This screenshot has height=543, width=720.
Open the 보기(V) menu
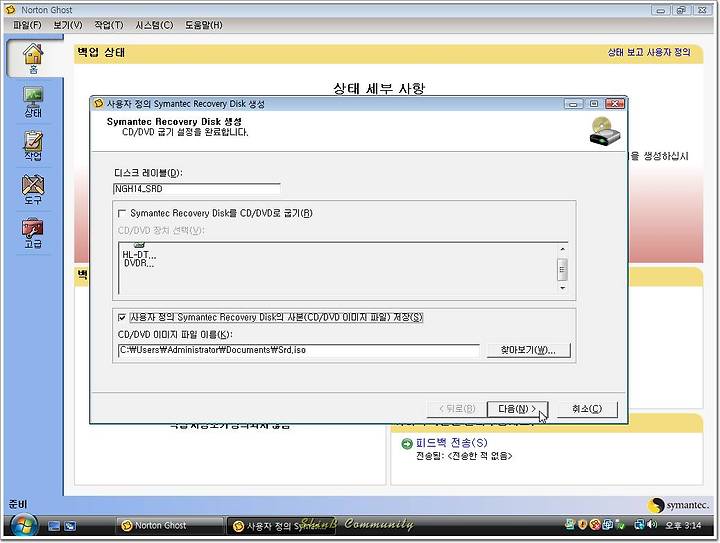pyautogui.click(x=68, y=25)
